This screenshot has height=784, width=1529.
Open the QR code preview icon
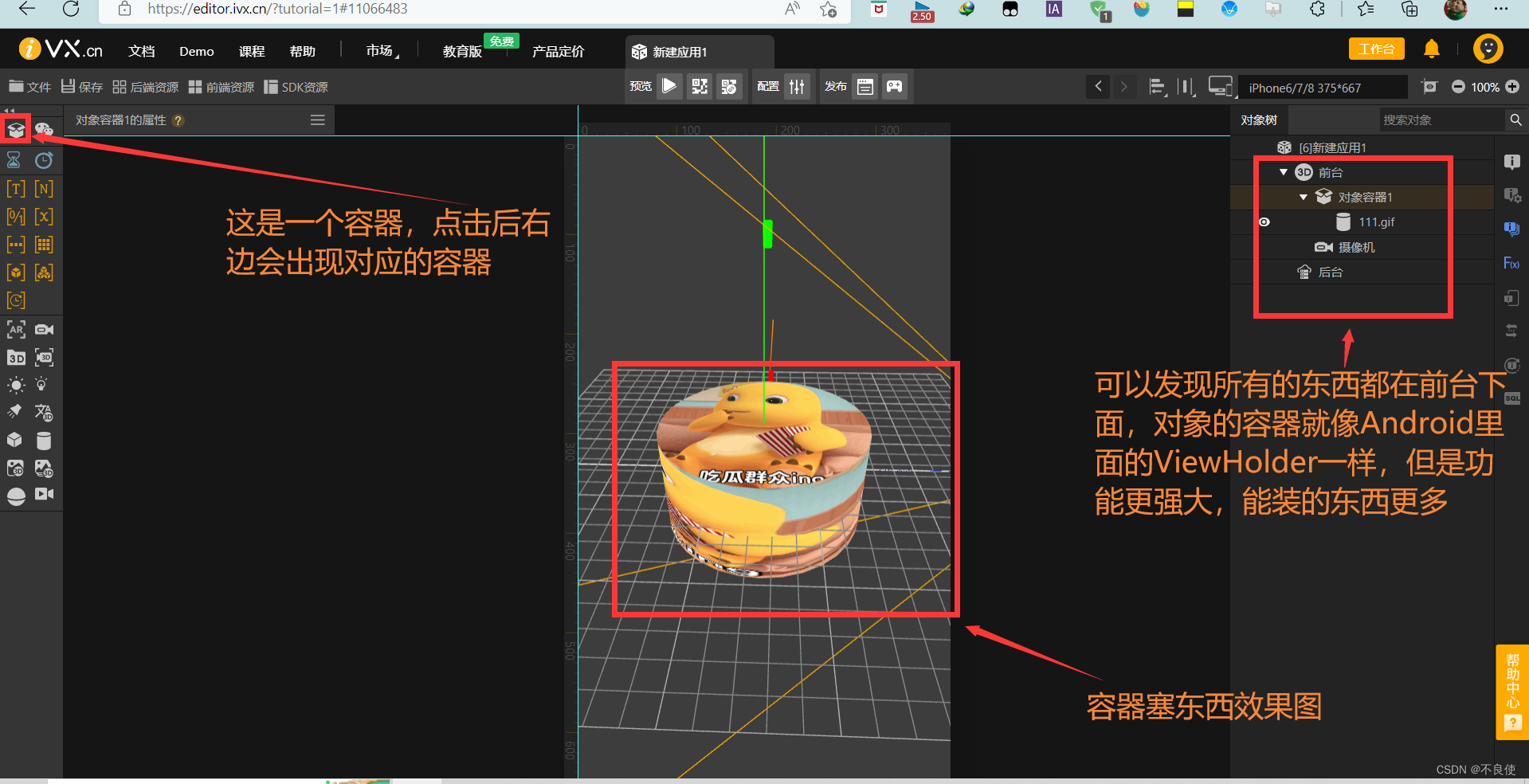pos(699,86)
